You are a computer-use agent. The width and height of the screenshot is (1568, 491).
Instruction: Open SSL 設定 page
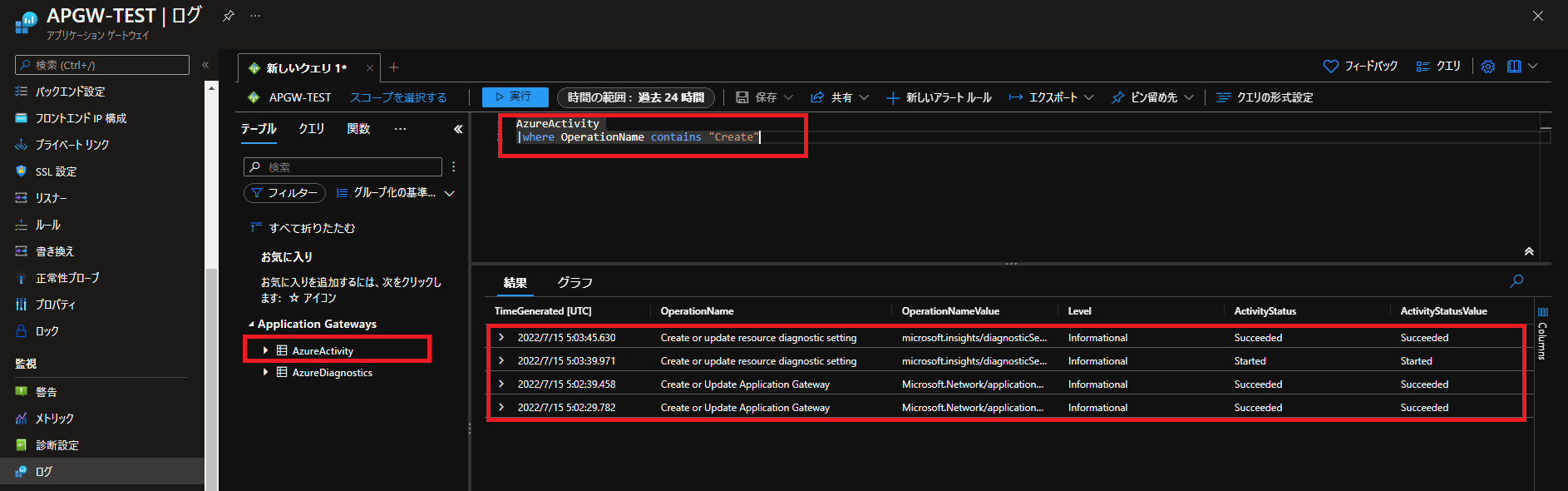(56, 171)
